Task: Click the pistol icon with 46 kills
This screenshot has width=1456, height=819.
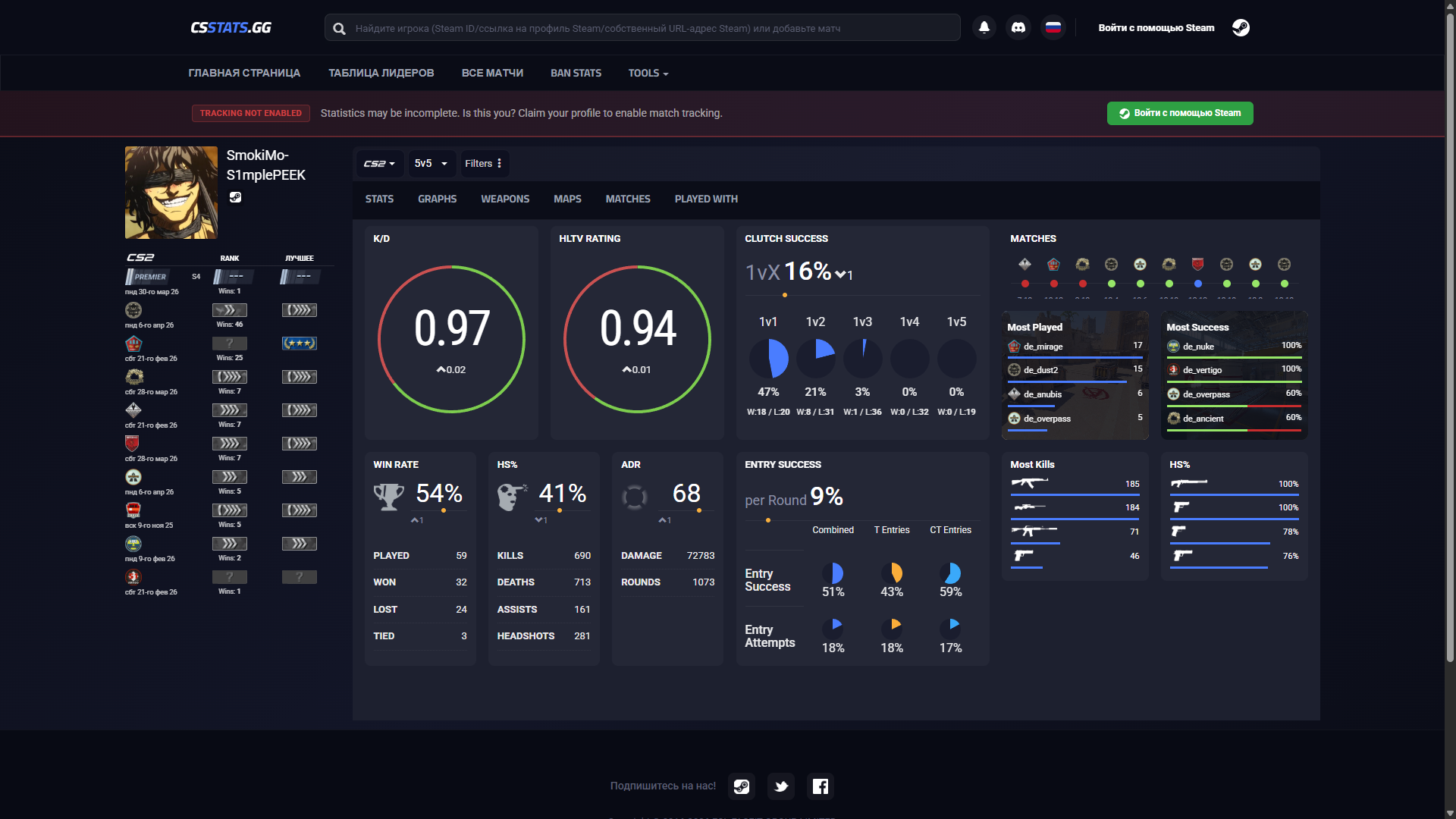Action: click(x=1023, y=556)
